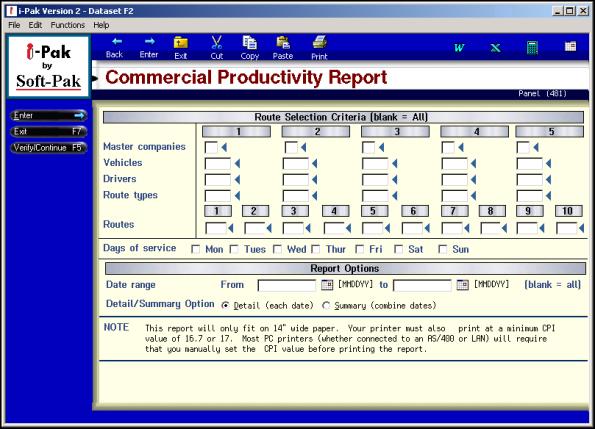Screen dimensions: 595x429
Task: Open lookup arrow for Master companies 1
Action: click(x=224, y=147)
